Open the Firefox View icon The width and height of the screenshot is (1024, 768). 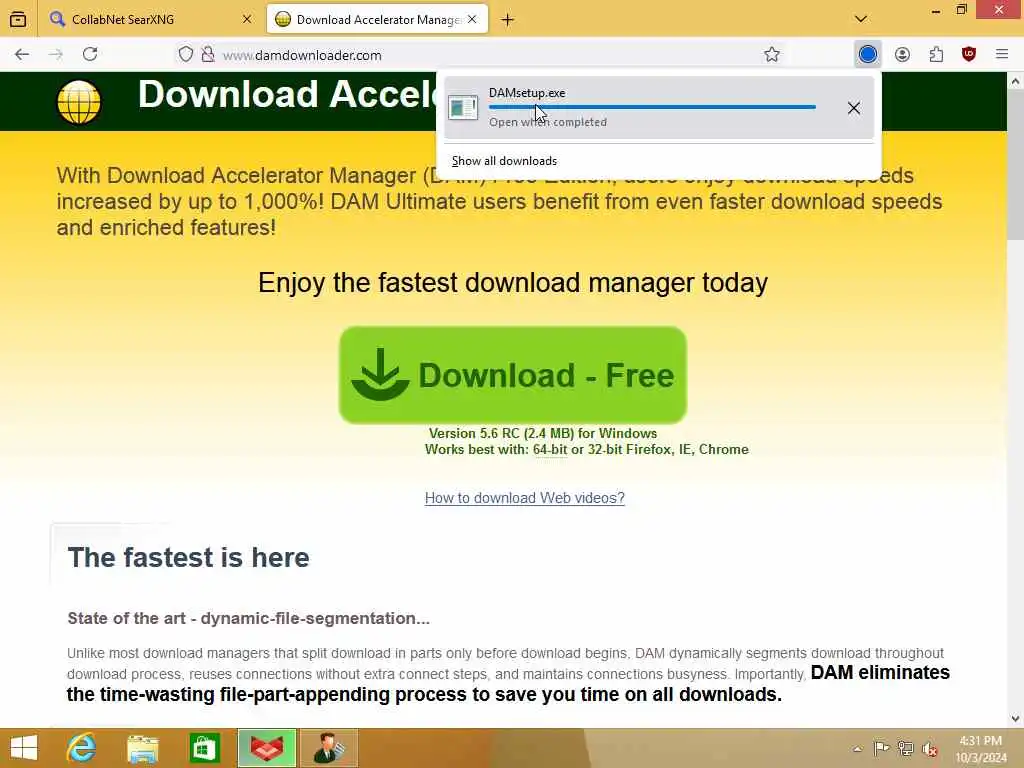(18, 20)
